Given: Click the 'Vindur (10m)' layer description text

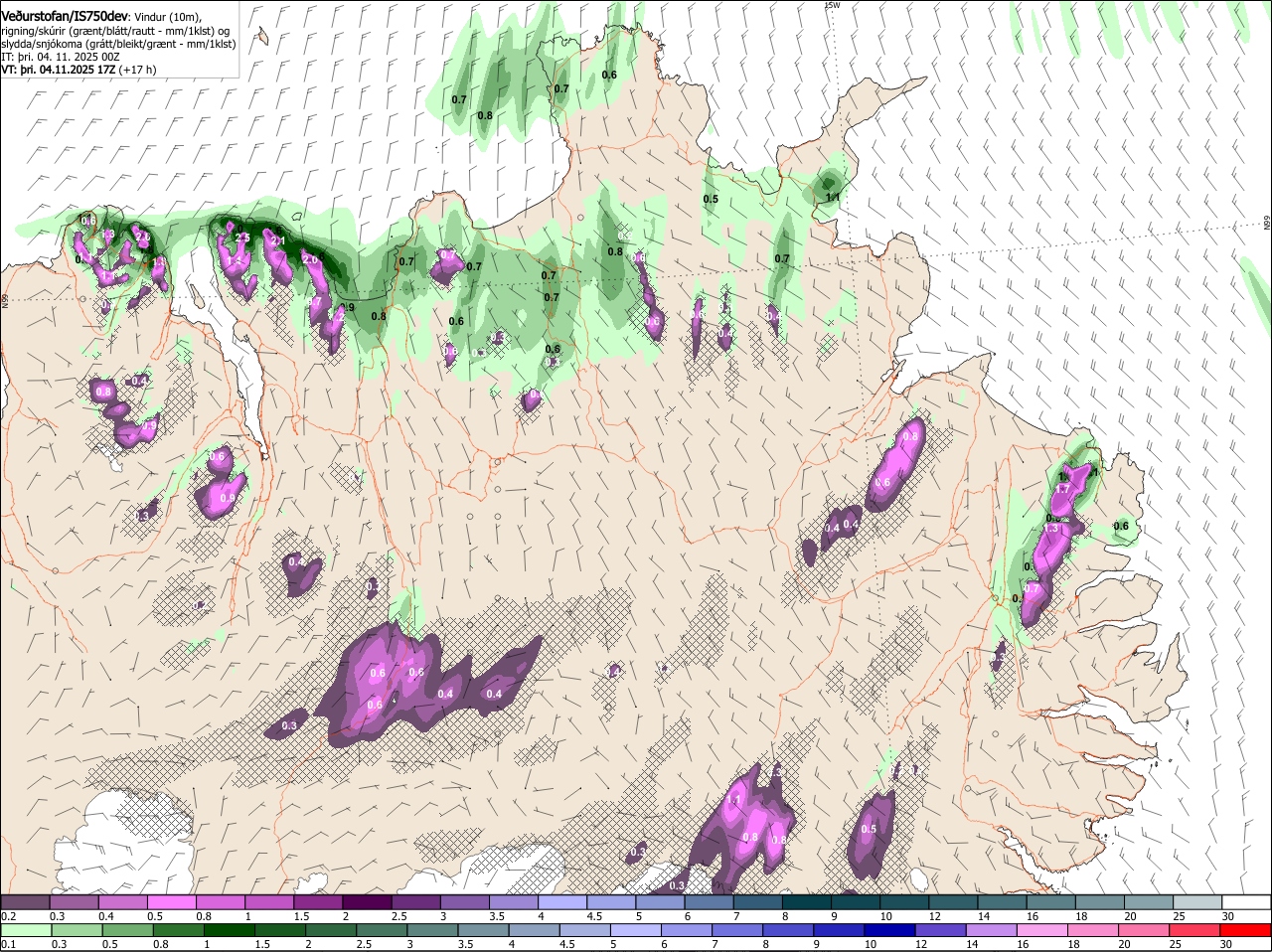Looking at the screenshot, I should coord(168,16).
